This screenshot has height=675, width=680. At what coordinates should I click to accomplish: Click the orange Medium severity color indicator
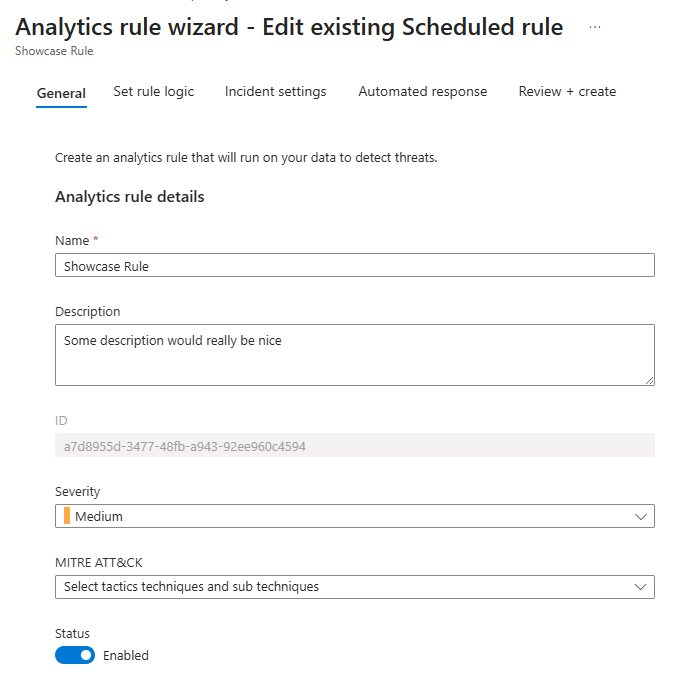click(67, 516)
